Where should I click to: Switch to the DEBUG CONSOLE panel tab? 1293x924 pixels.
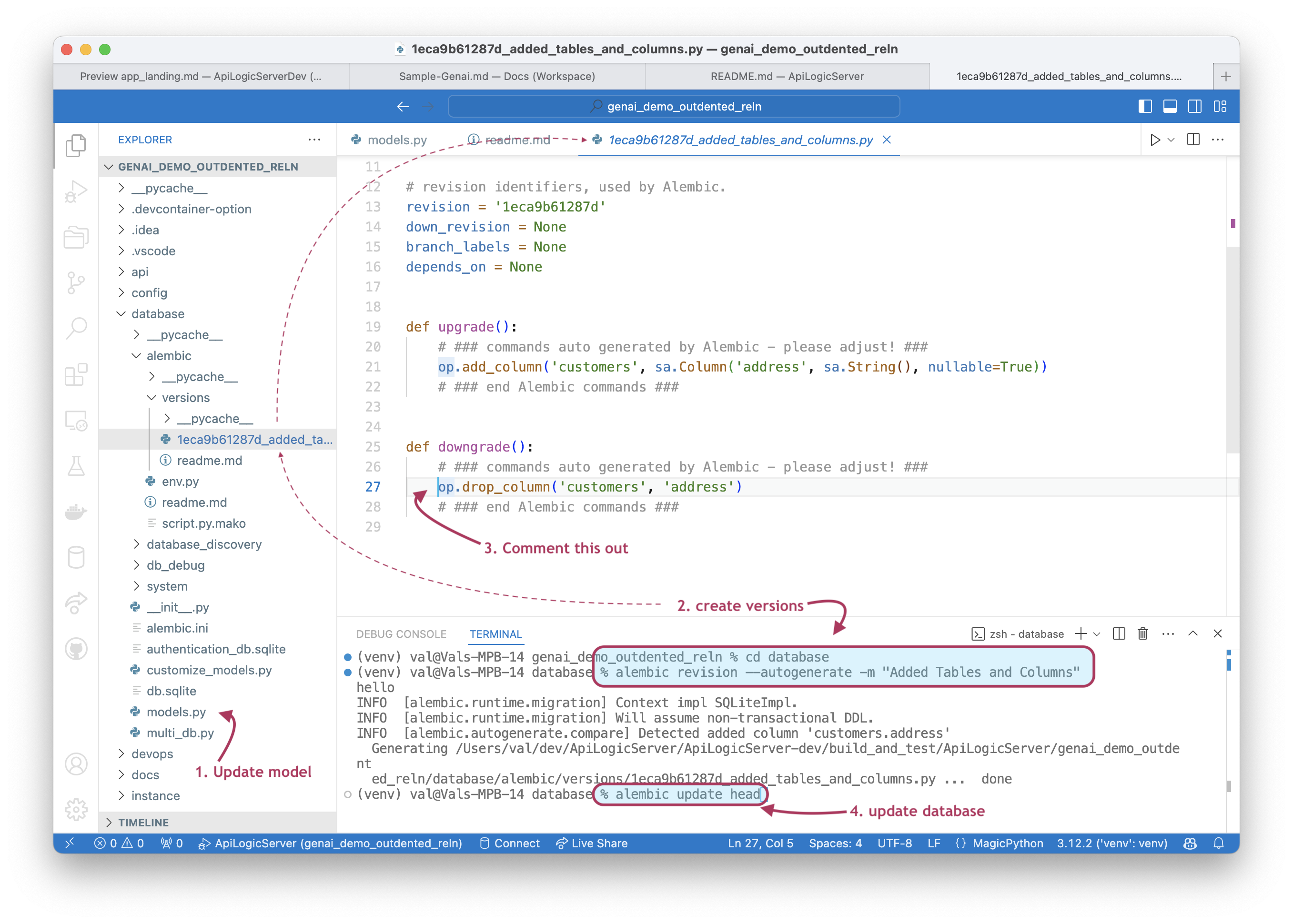(401, 634)
